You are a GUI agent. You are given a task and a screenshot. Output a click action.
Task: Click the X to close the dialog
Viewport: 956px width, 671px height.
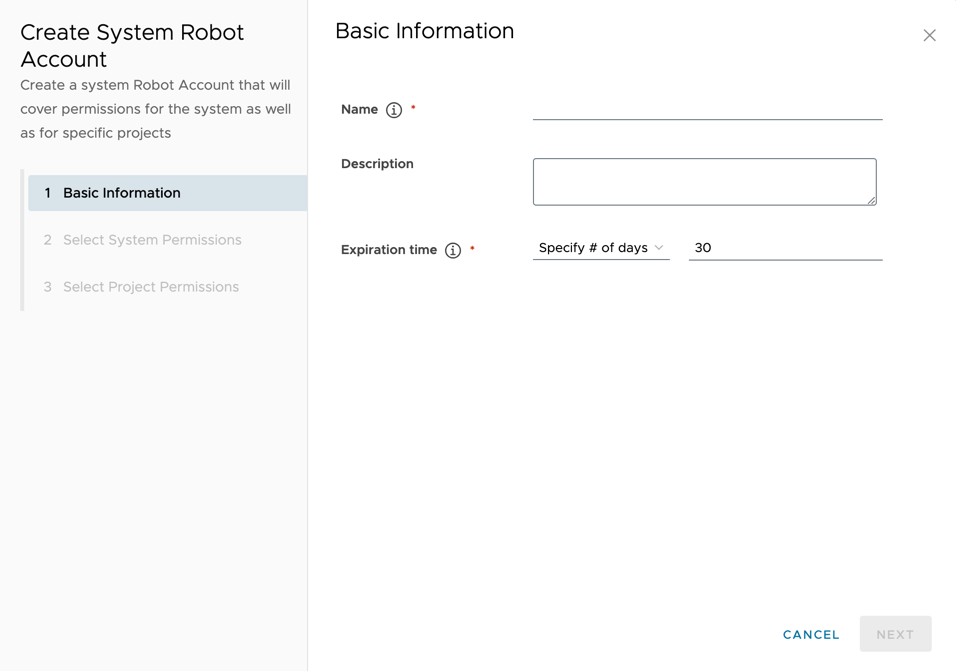[x=929, y=35]
